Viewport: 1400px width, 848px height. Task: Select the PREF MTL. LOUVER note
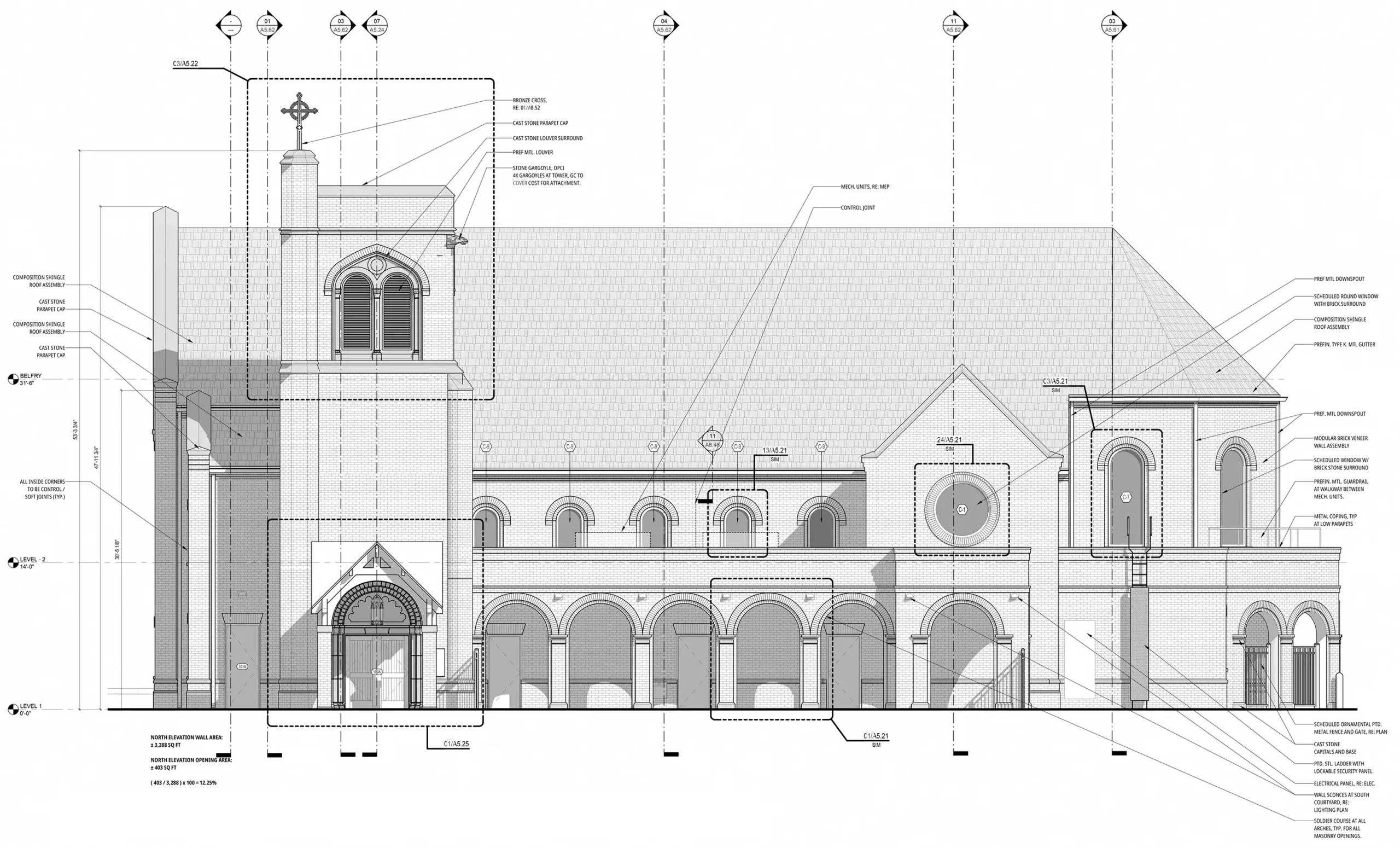pyautogui.click(x=533, y=152)
